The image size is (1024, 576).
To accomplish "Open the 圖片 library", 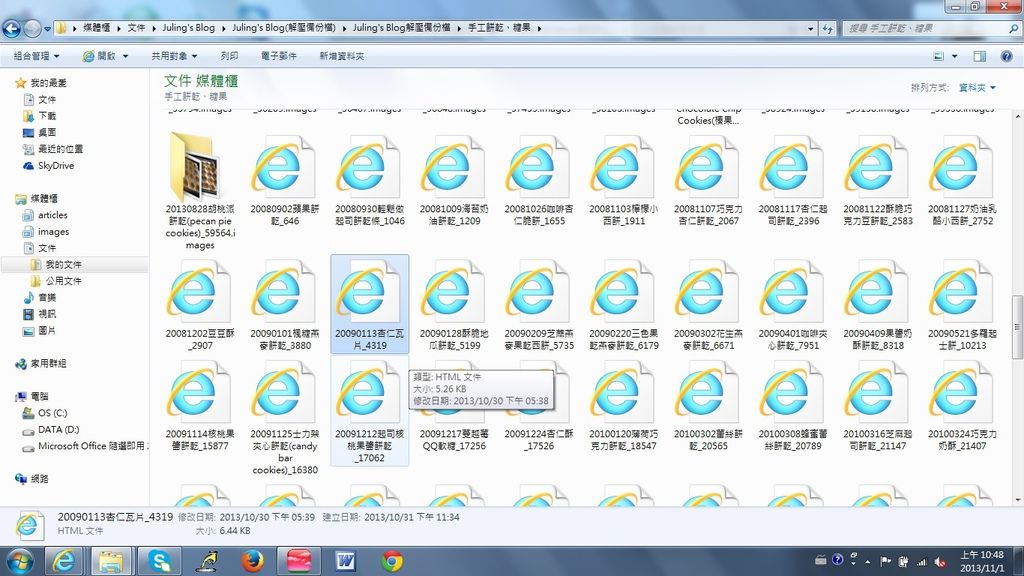I will [47, 330].
